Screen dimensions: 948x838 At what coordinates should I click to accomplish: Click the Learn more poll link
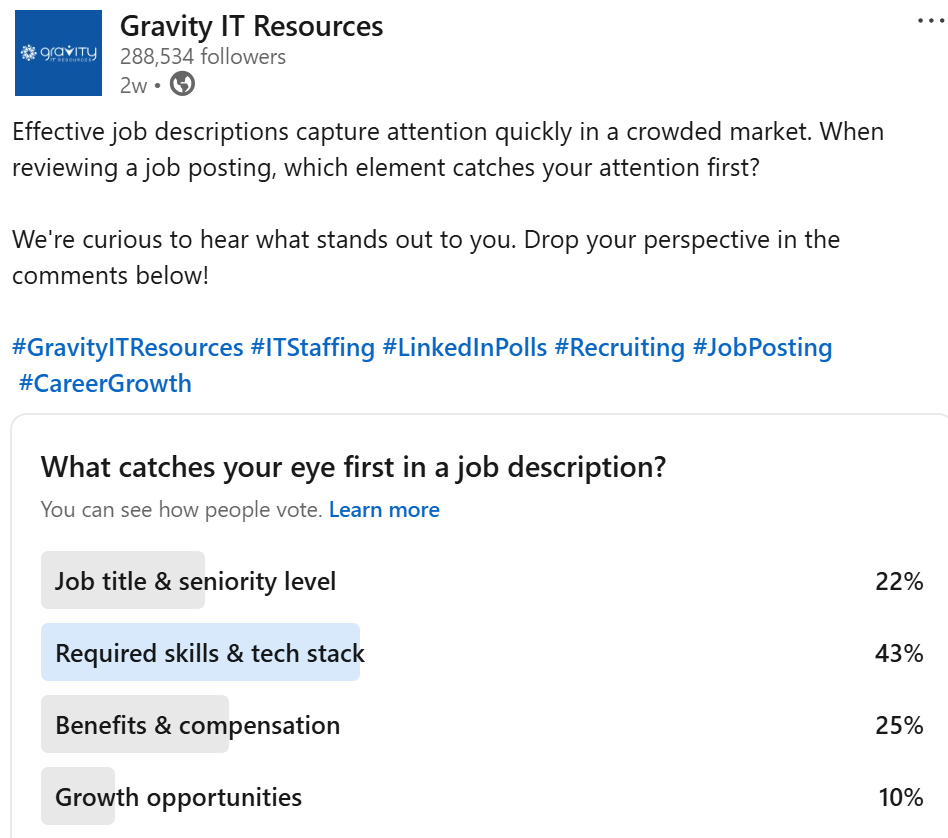[x=384, y=510]
